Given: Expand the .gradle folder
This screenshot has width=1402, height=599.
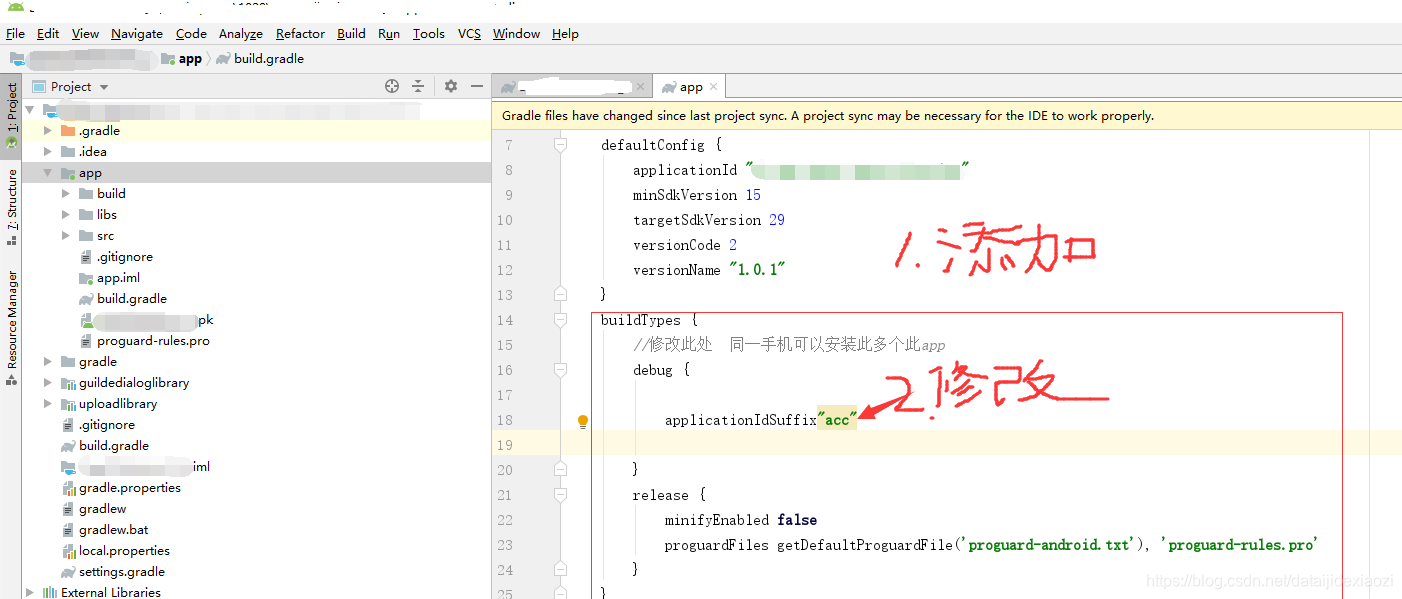Looking at the screenshot, I should coord(47,131).
